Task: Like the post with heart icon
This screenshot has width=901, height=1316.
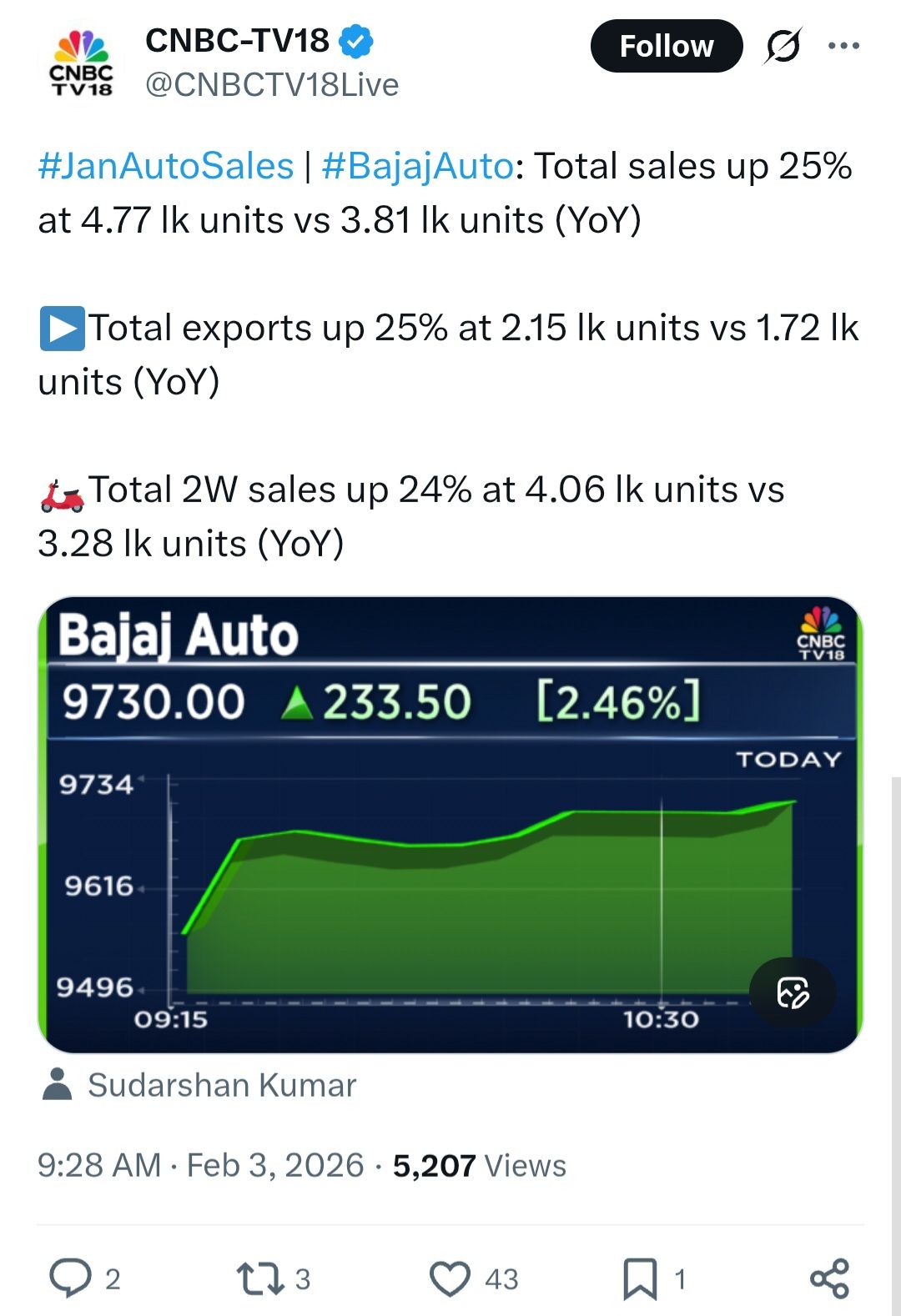Action: click(x=450, y=1278)
